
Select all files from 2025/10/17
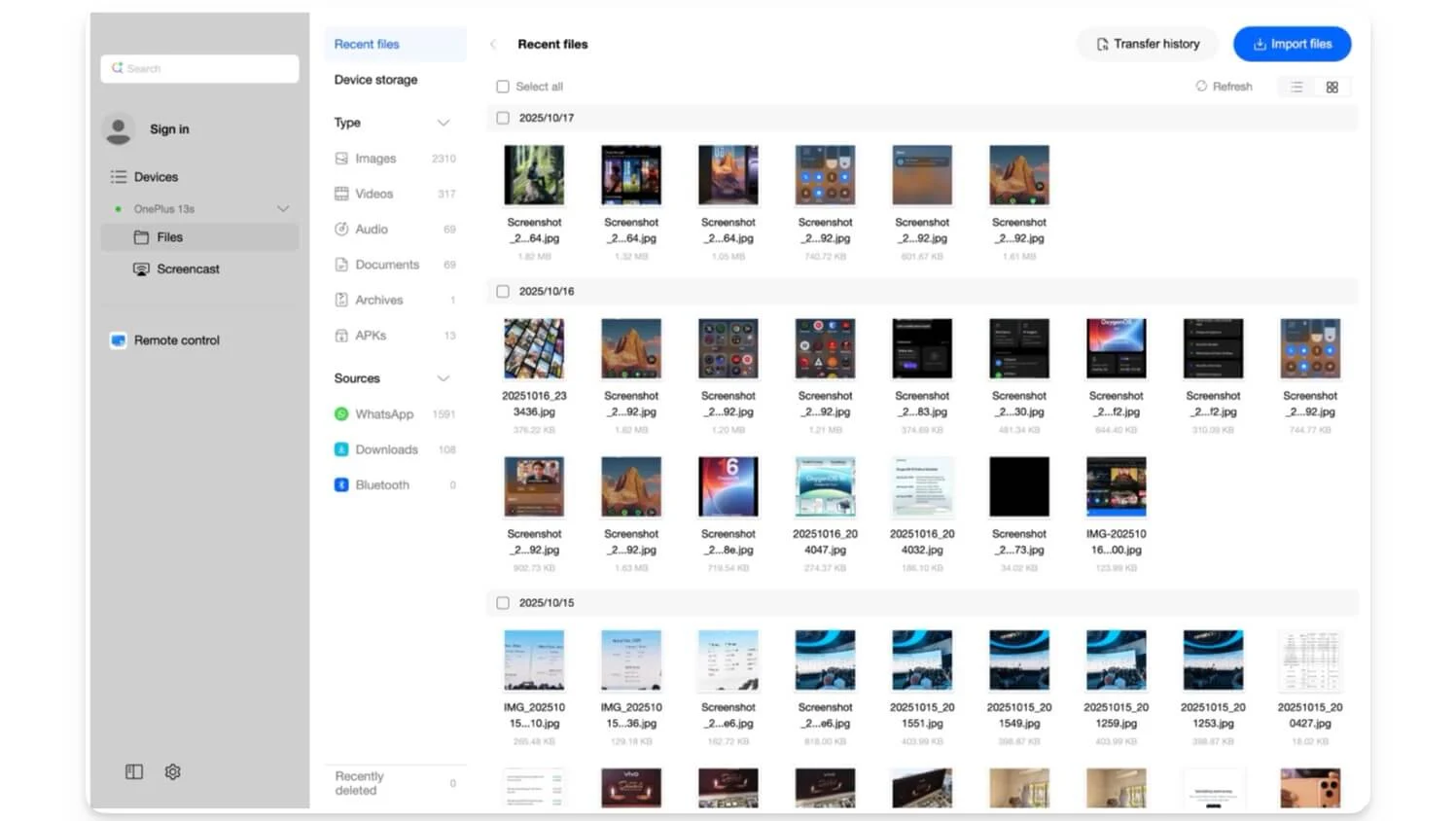[503, 118]
